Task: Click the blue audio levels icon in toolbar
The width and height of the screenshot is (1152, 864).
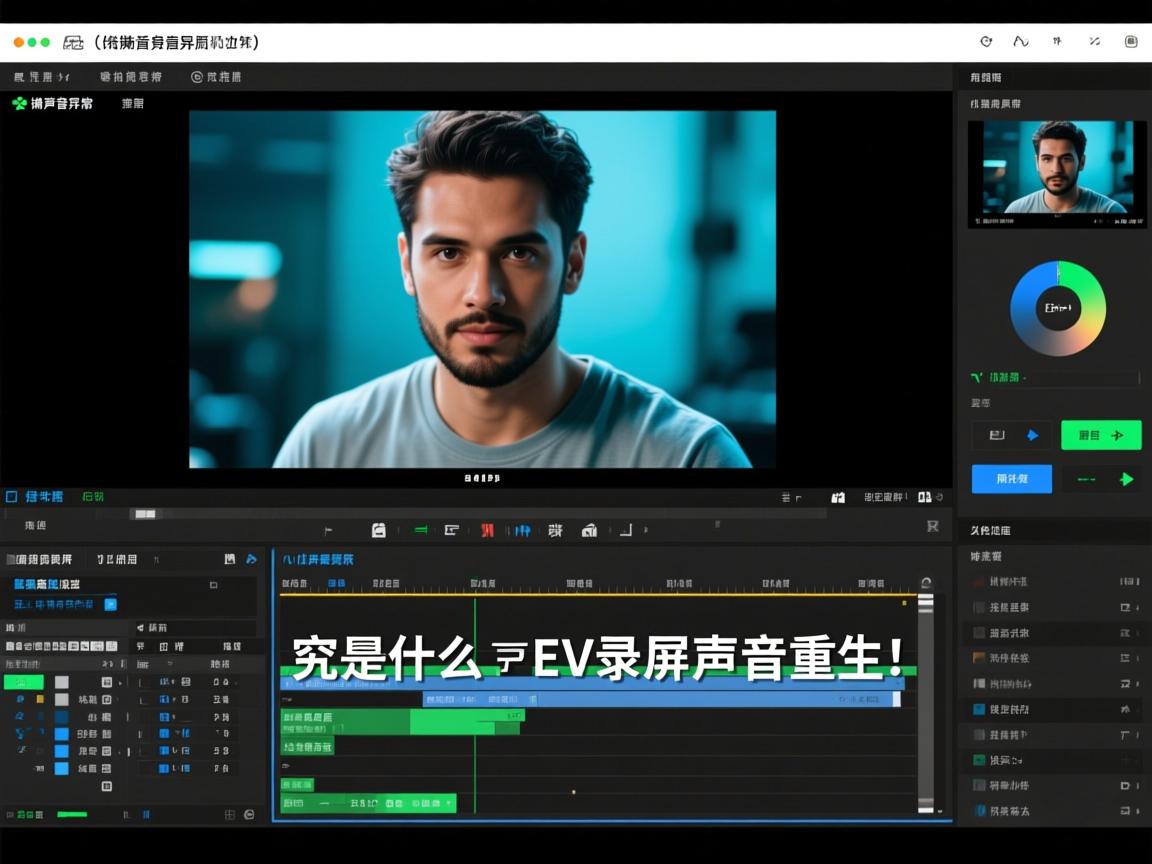Action: pos(522,531)
